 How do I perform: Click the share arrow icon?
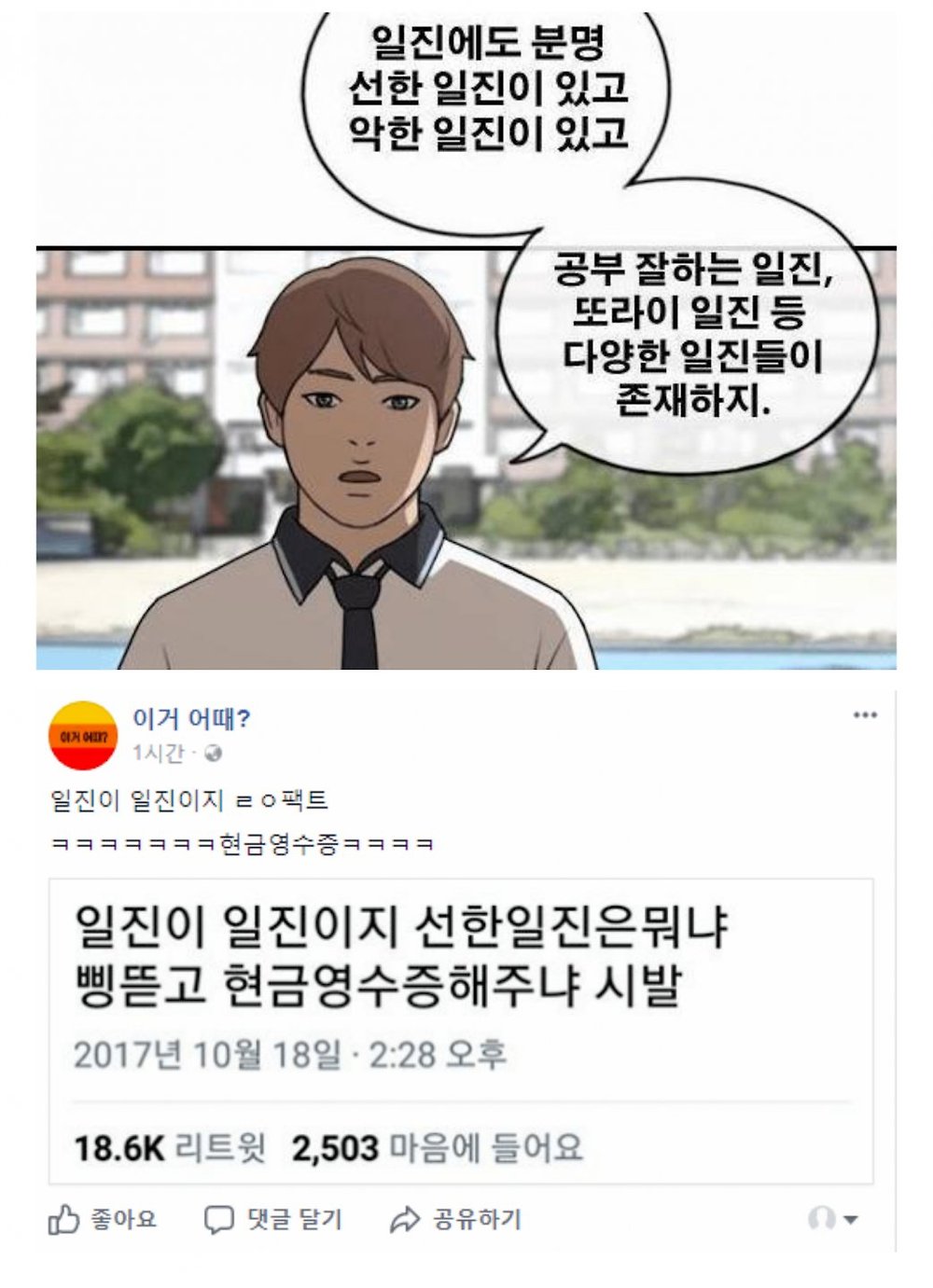pos(404,1219)
